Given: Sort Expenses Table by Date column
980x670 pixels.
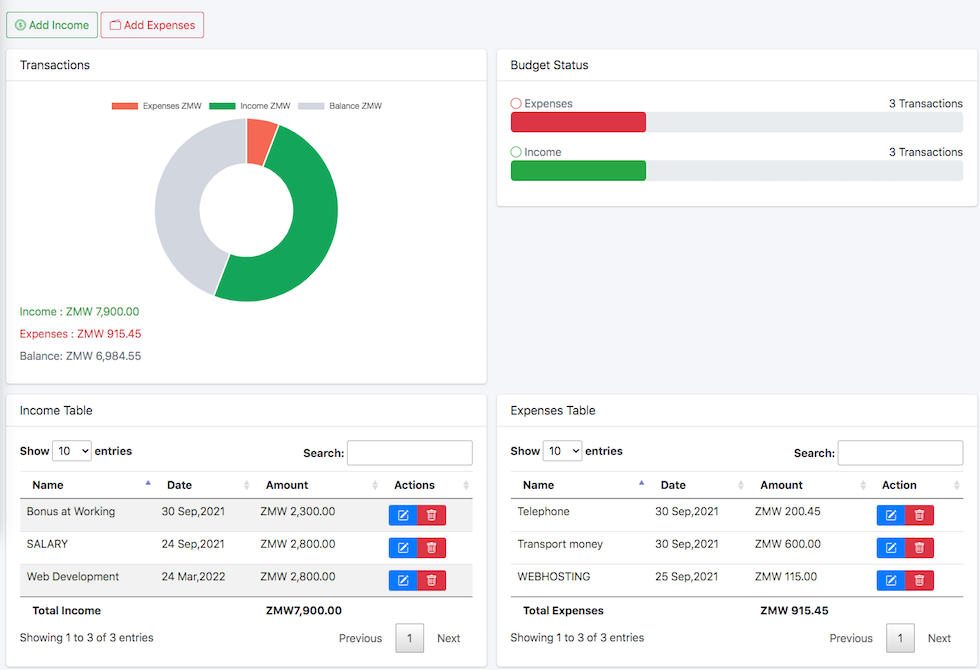Looking at the screenshot, I should click(x=701, y=485).
